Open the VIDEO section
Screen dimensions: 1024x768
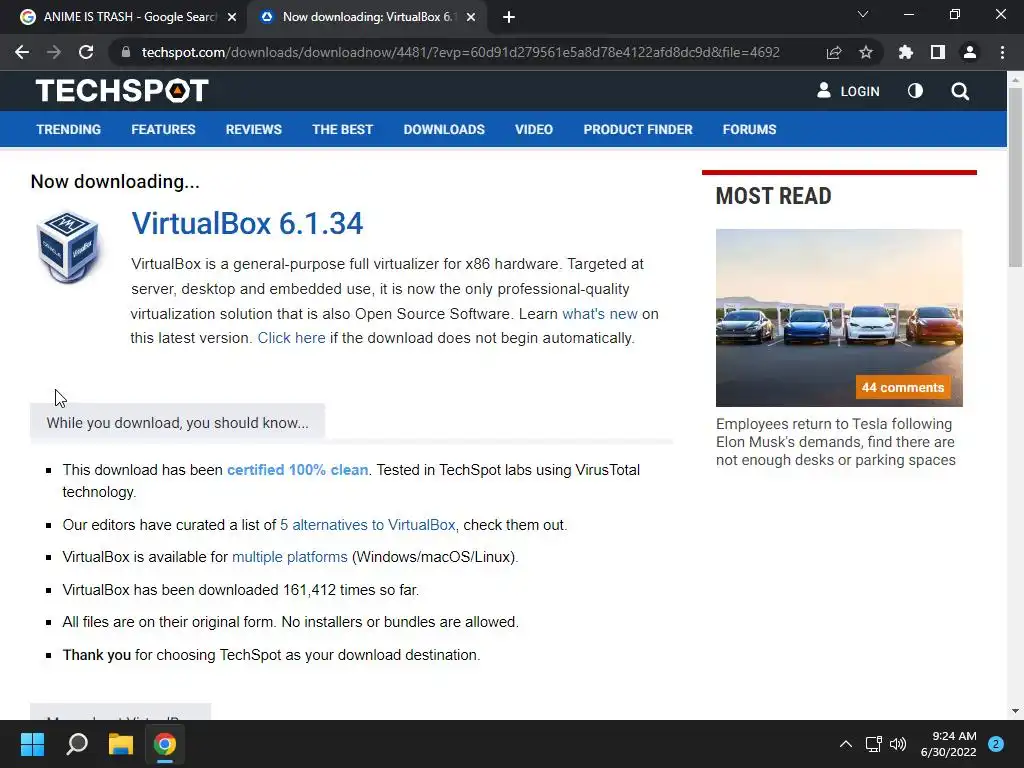[x=534, y=129]
